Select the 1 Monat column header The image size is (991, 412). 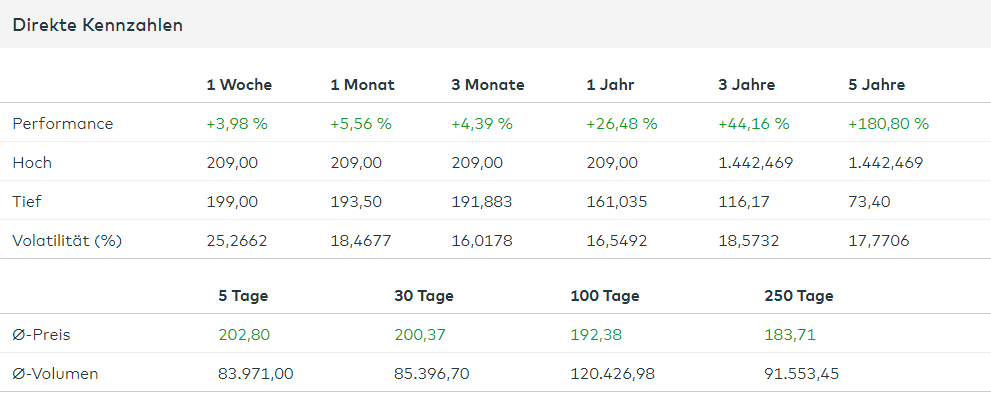tap(362, 85)
